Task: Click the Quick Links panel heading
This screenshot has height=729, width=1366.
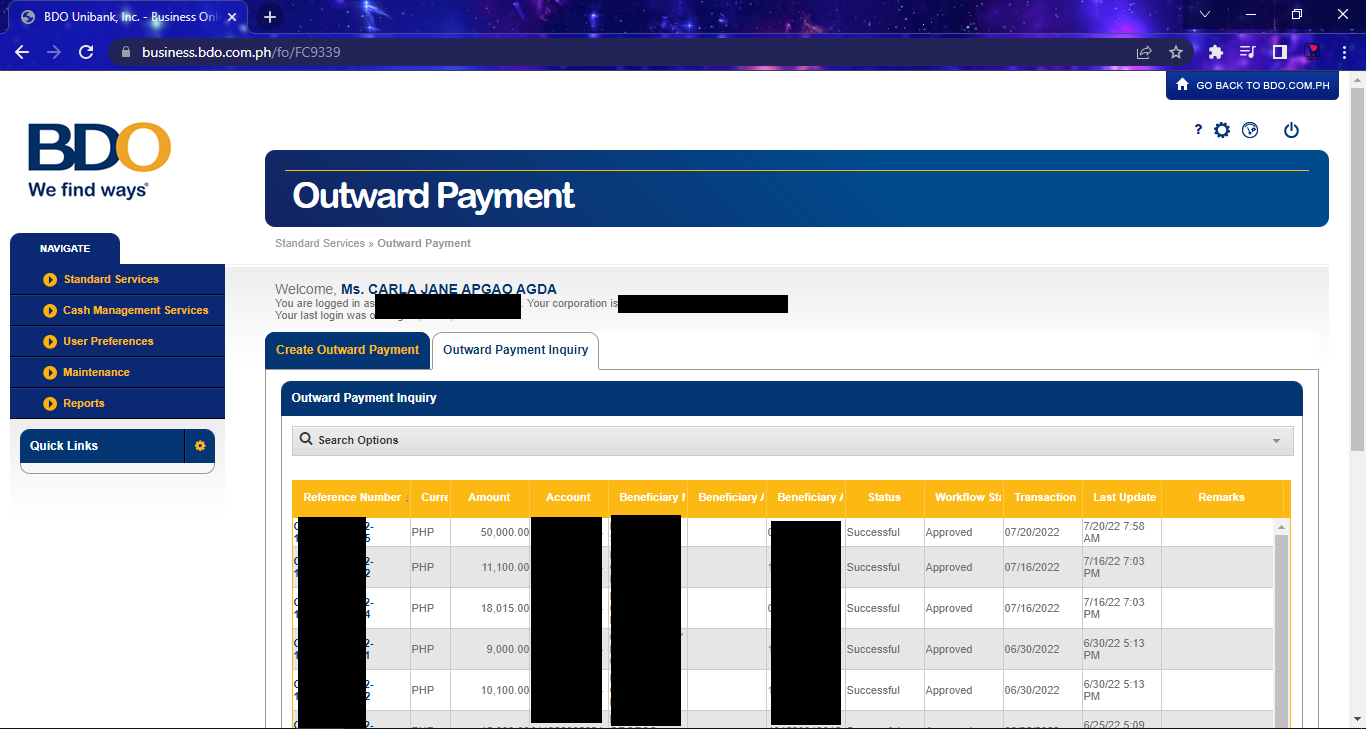Action: coord(64,446)
